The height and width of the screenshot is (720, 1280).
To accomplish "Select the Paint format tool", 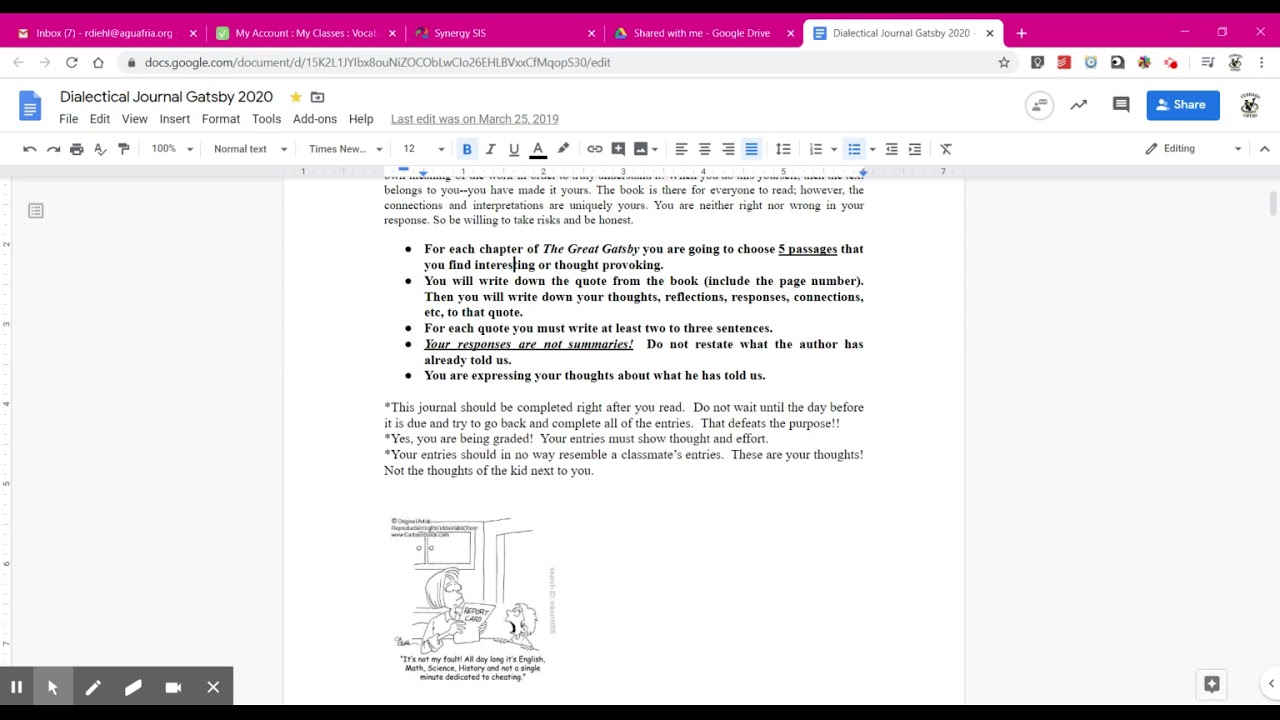I will tap(124, 149).
